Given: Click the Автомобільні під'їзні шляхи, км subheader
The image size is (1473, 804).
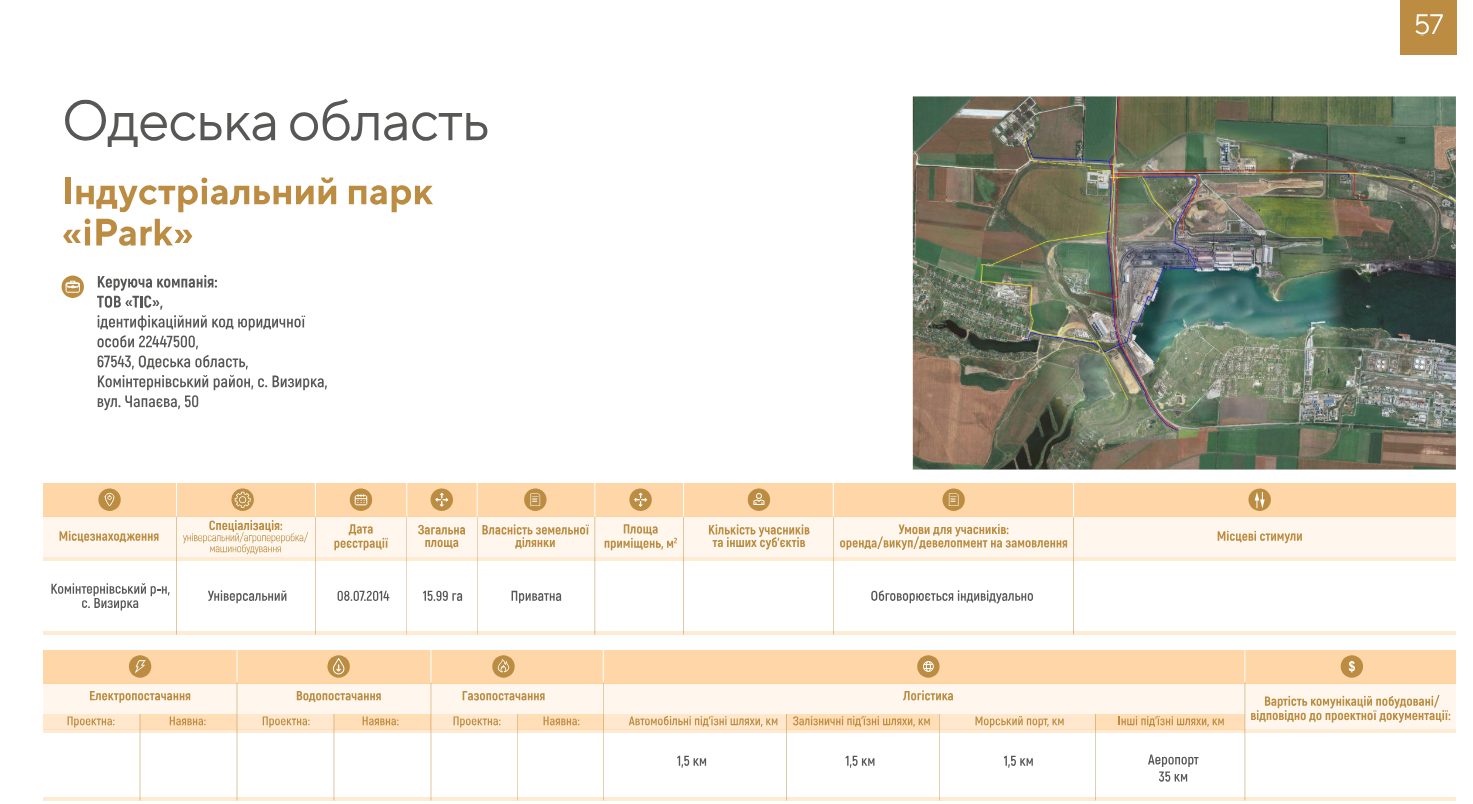Looking at the screenshot, I should tap(703, 721).
